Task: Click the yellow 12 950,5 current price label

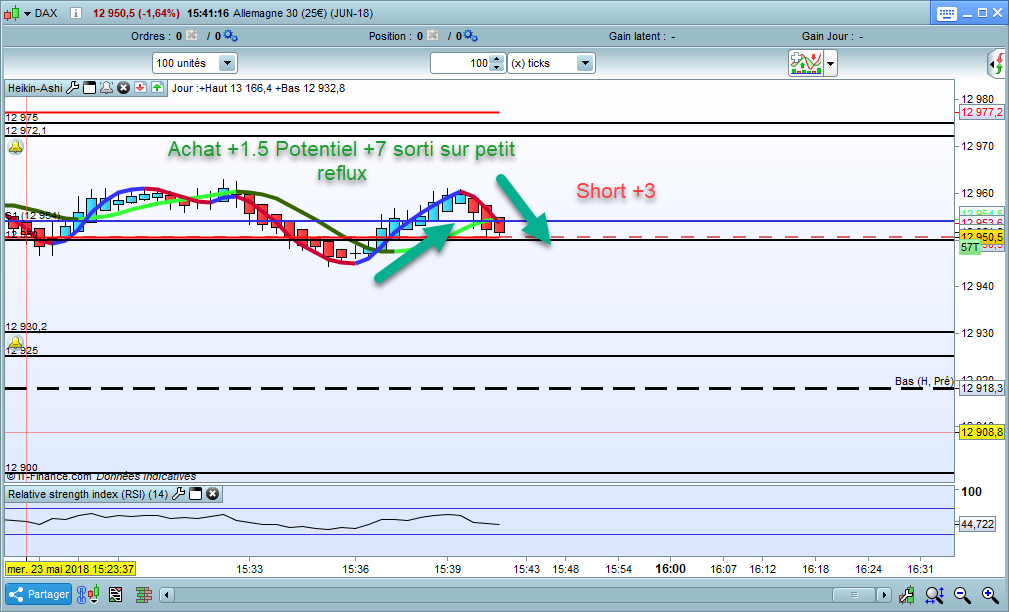Action: (x=981, y=237)
